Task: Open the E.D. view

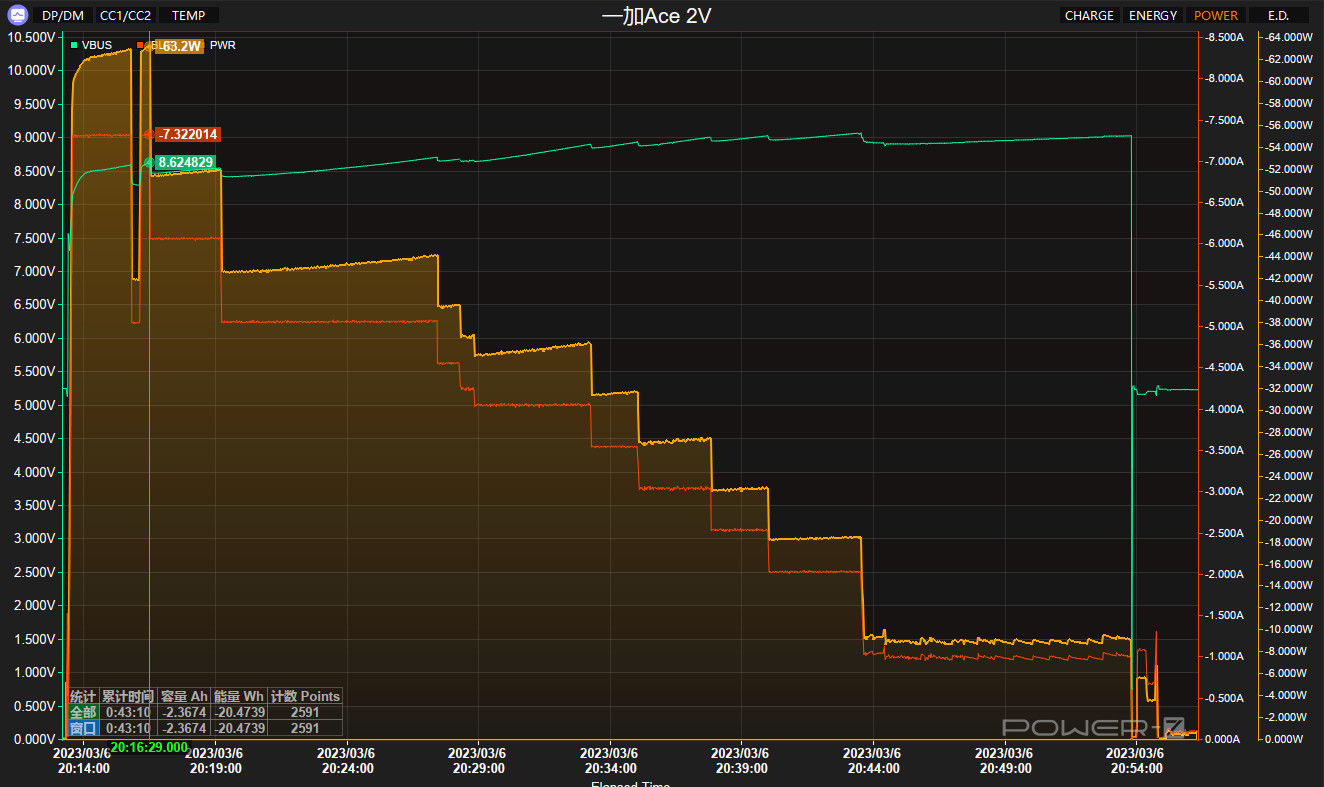Action: click(x=1278, y=15)
